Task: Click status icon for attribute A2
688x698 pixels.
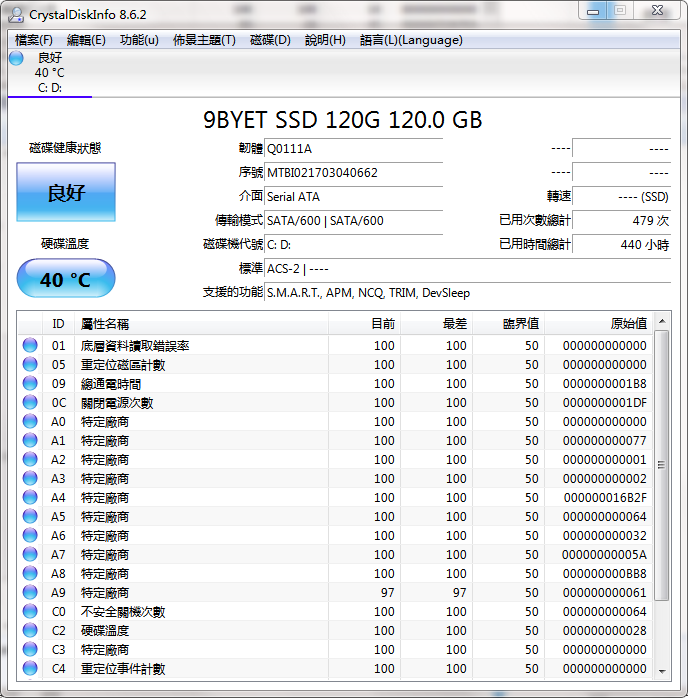Action: 30,459
